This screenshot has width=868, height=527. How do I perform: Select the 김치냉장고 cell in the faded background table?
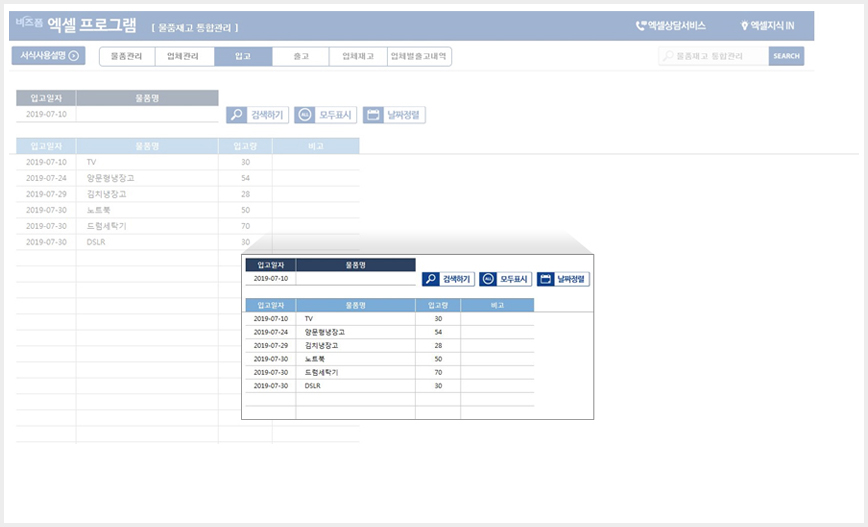coord(147,194)
